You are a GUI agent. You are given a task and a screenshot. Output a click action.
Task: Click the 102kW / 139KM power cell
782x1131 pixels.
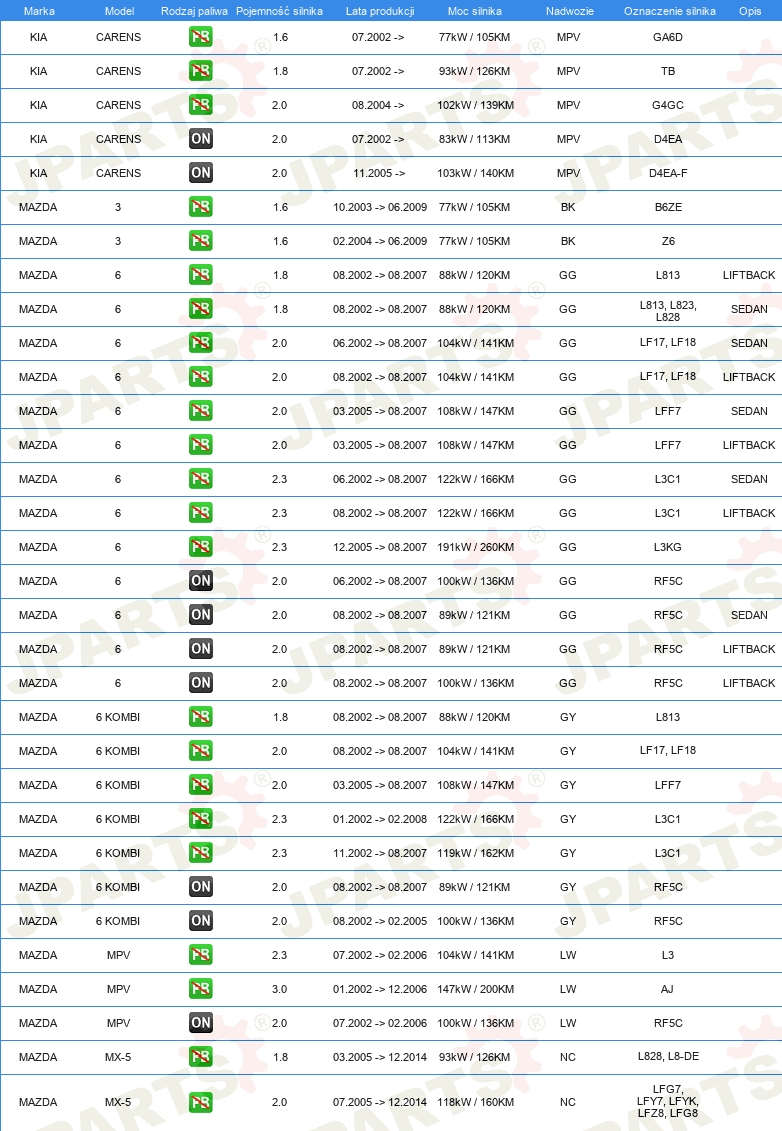coord(475,105)
